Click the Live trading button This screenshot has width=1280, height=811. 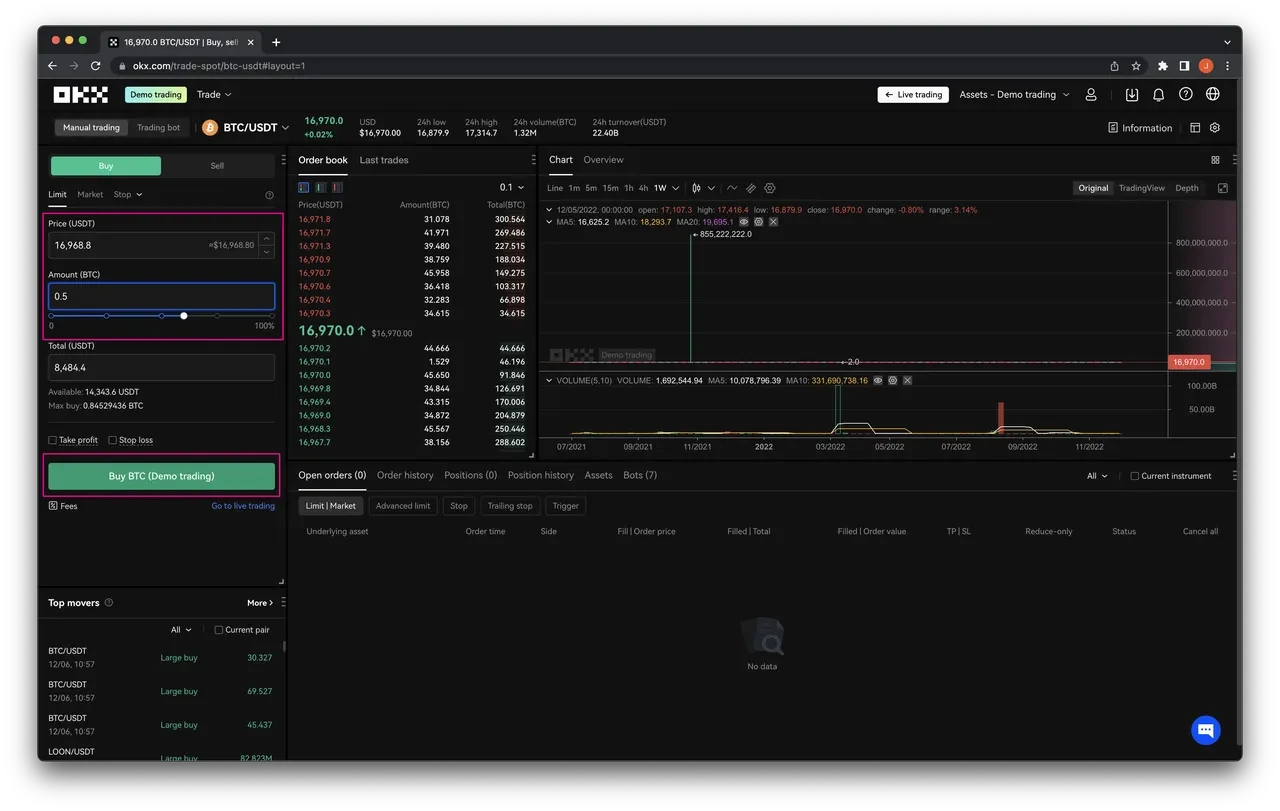[913, 95]
